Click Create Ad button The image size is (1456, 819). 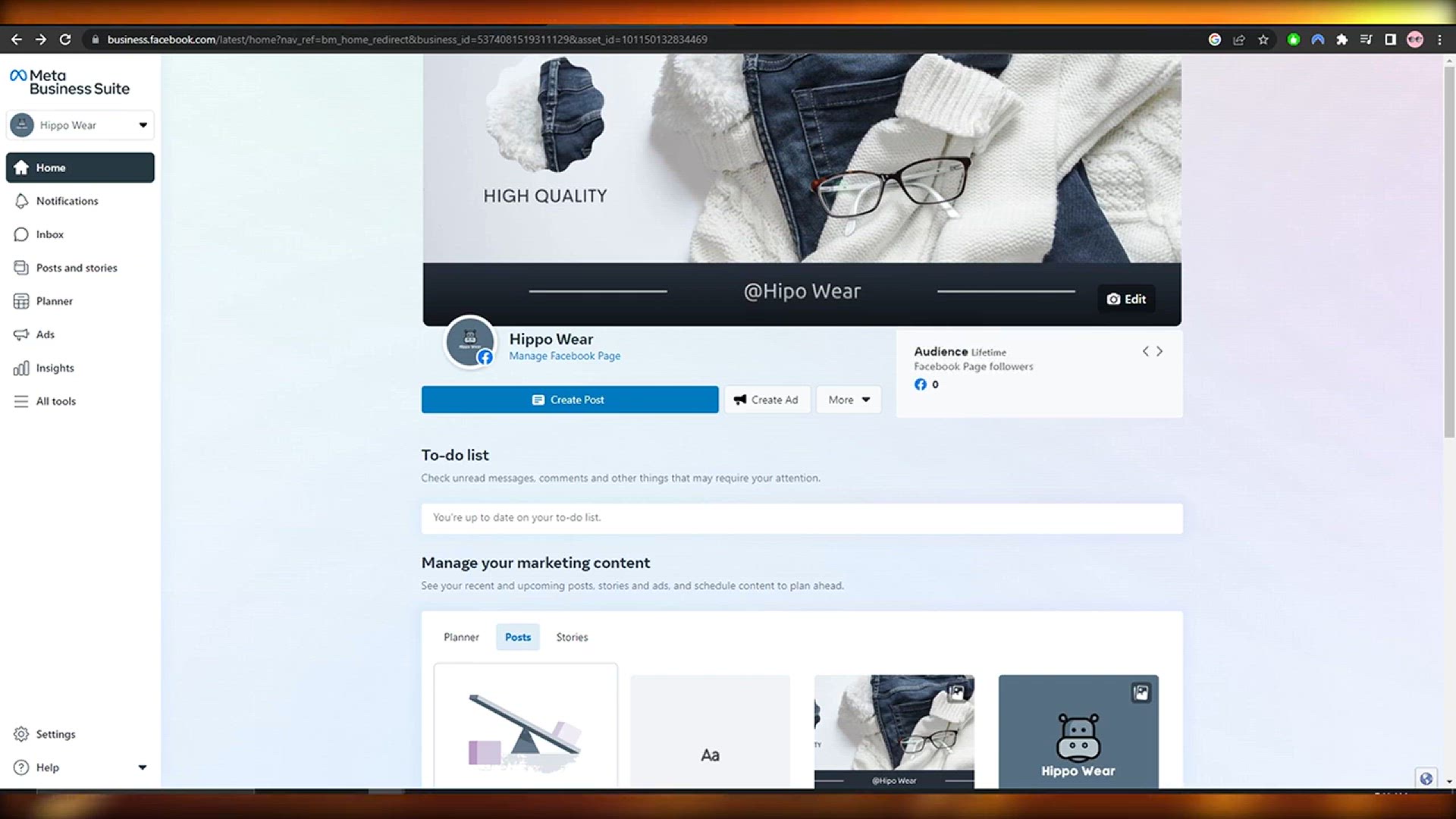tap(767, 400)
